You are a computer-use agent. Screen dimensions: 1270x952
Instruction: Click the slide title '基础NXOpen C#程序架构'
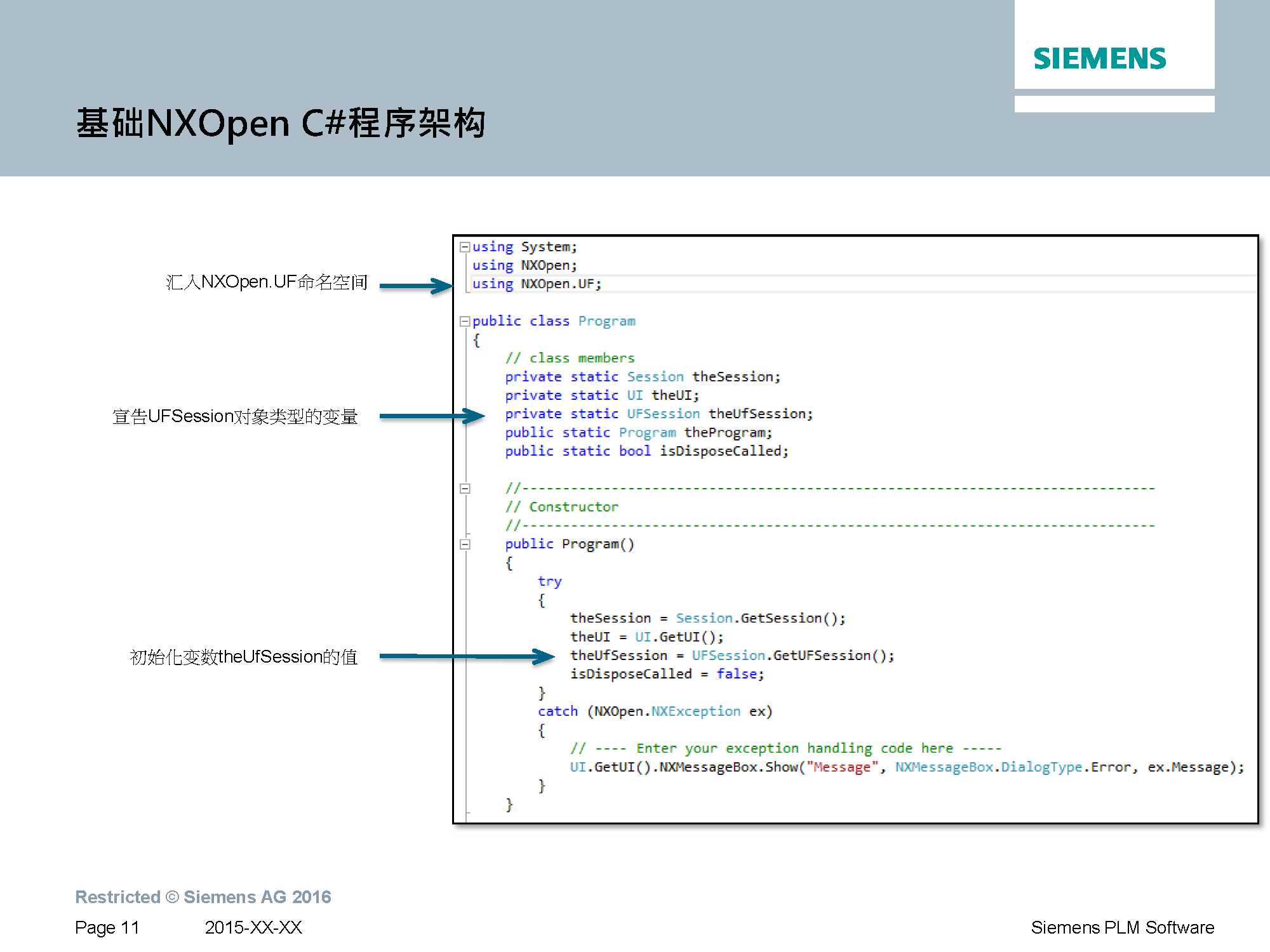coord(281,123)
